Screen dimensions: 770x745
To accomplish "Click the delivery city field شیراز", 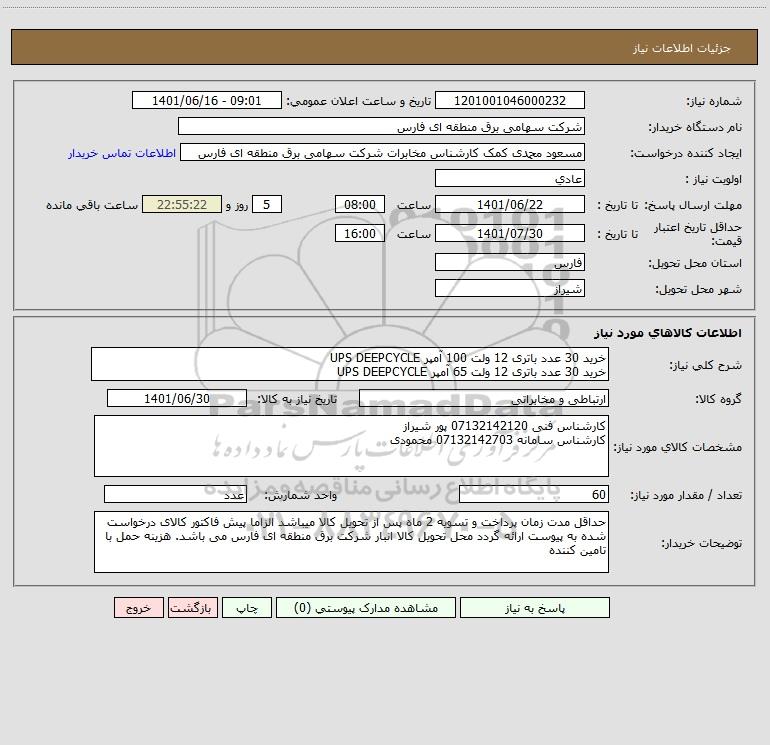I will [510, 288].
